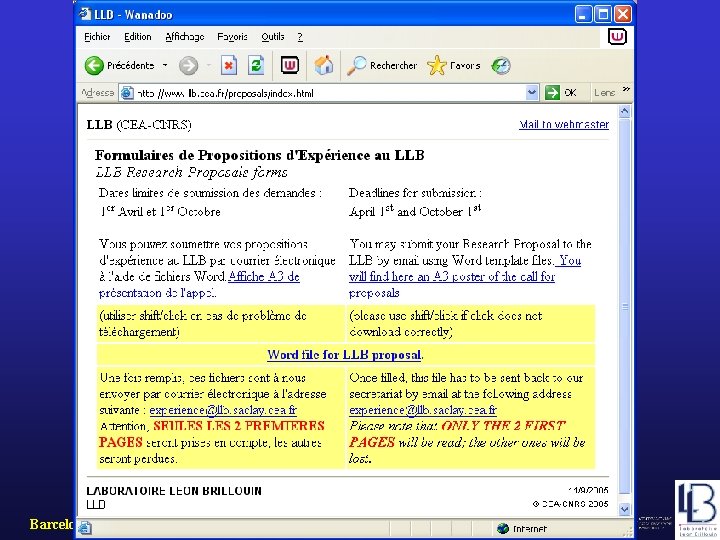Image resolution: width=720 pixels, height=540 pixels.
Task: Open the Outils menu
Action: point(273,37)
